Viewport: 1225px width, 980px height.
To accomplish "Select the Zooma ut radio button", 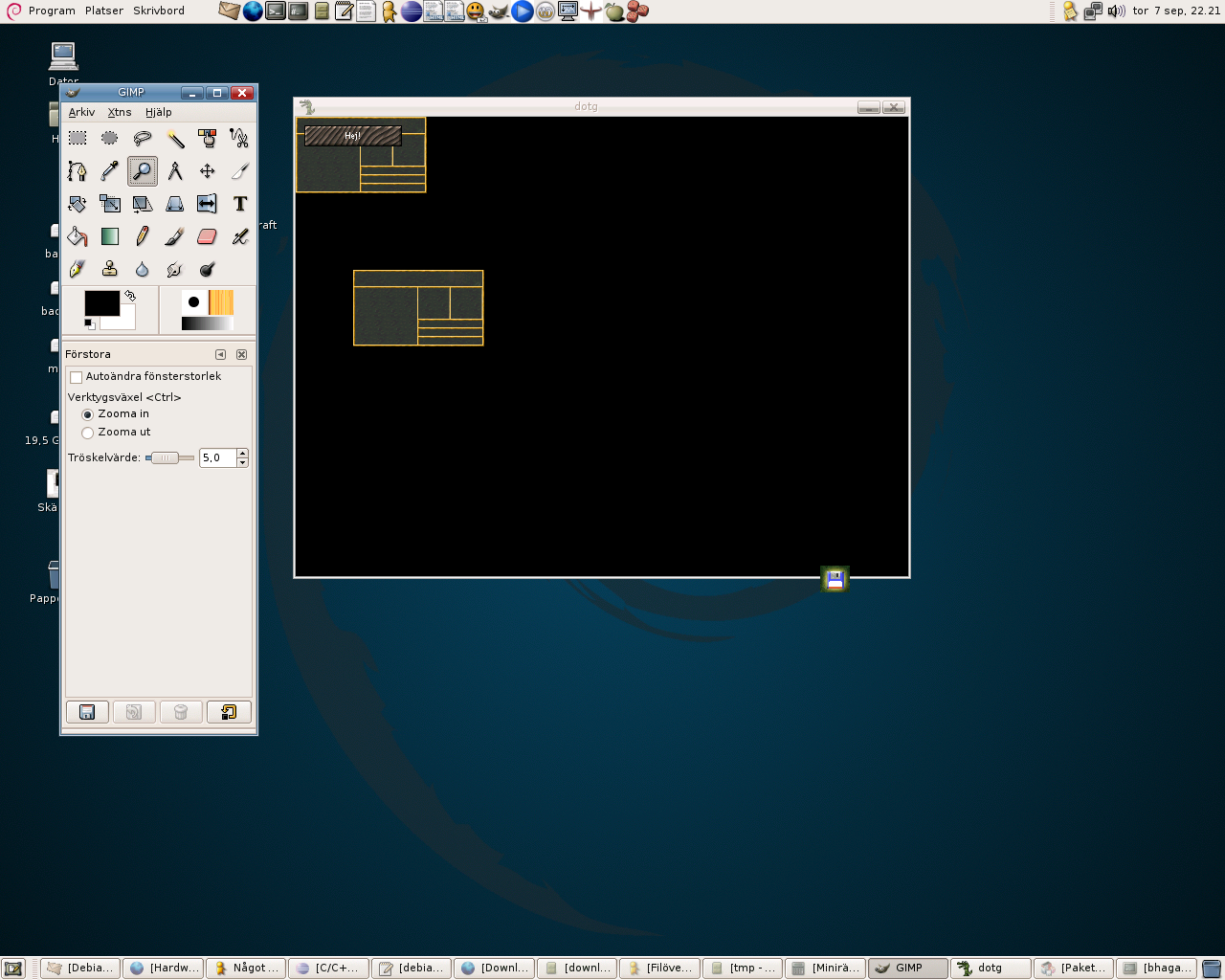I will tap(88, 433).
